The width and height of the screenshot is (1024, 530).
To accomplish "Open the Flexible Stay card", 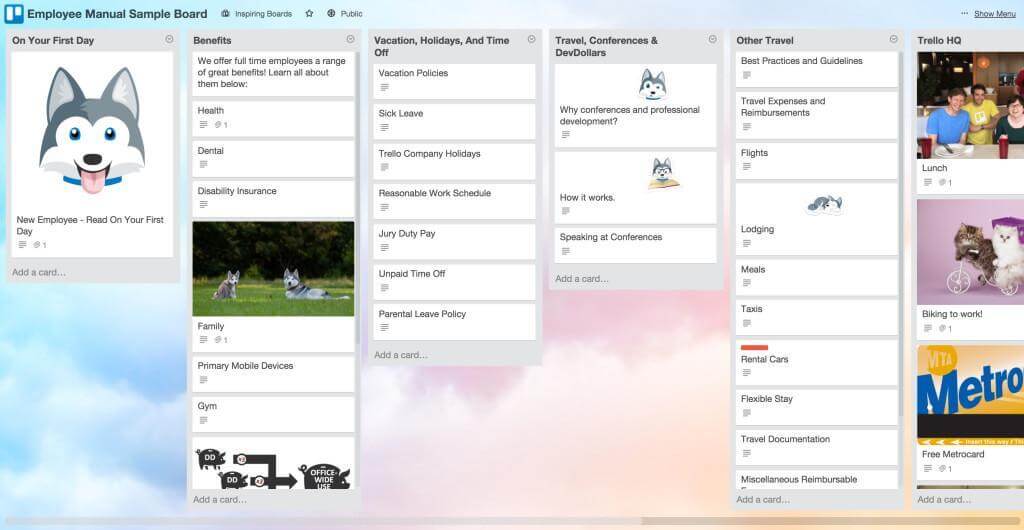I will (x=816, y=407).
